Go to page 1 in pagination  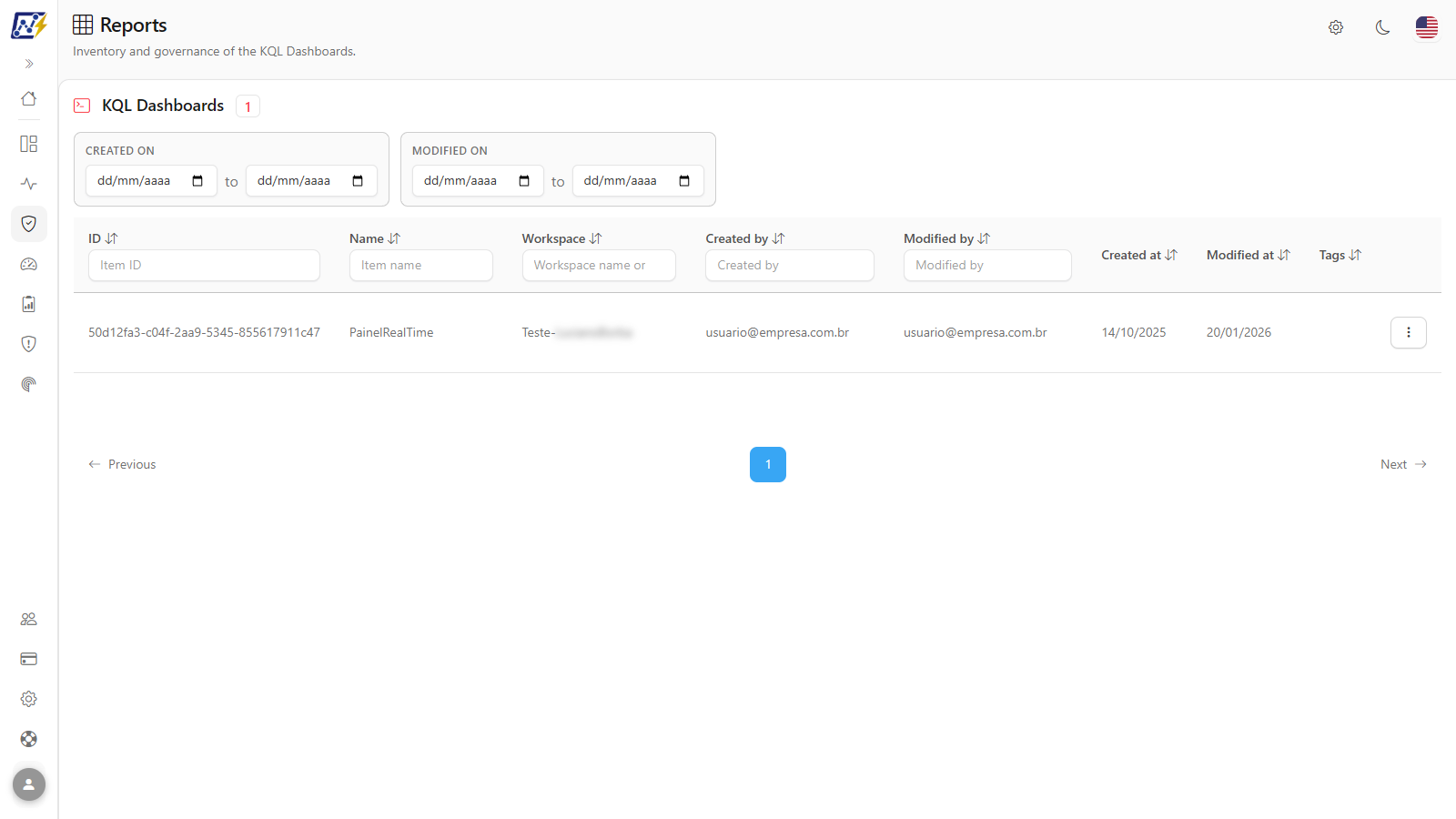(x=768, y=464)
